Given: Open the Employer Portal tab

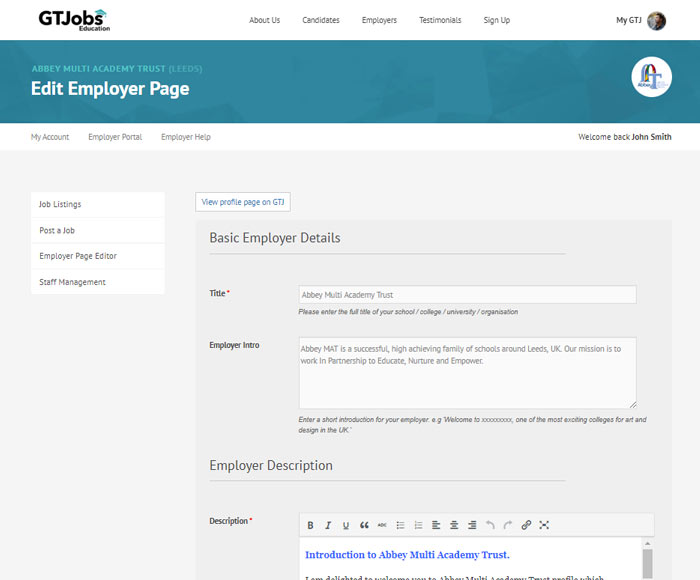Looking at the screenshot, I should click(115, 137).
